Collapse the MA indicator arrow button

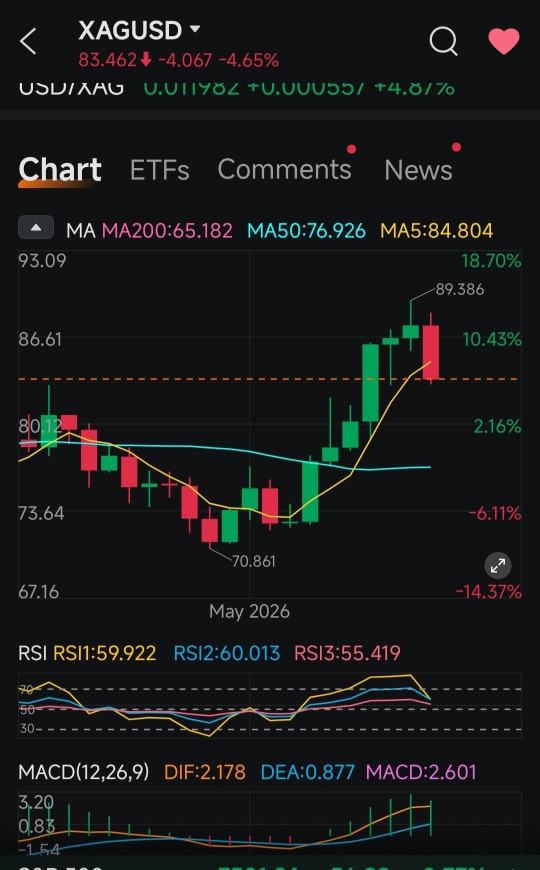coord(36,227)
